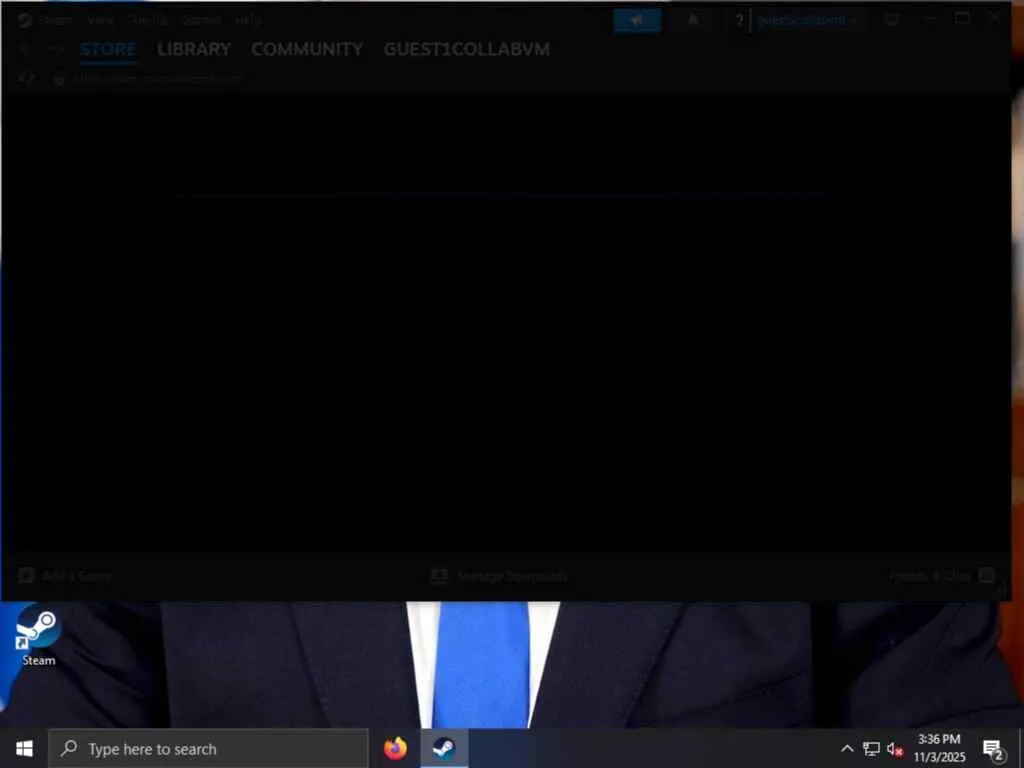The width and height of the screenshot is (1024, 768).
Task: Click the Steam logo icon in title bar
Action: 25,20
